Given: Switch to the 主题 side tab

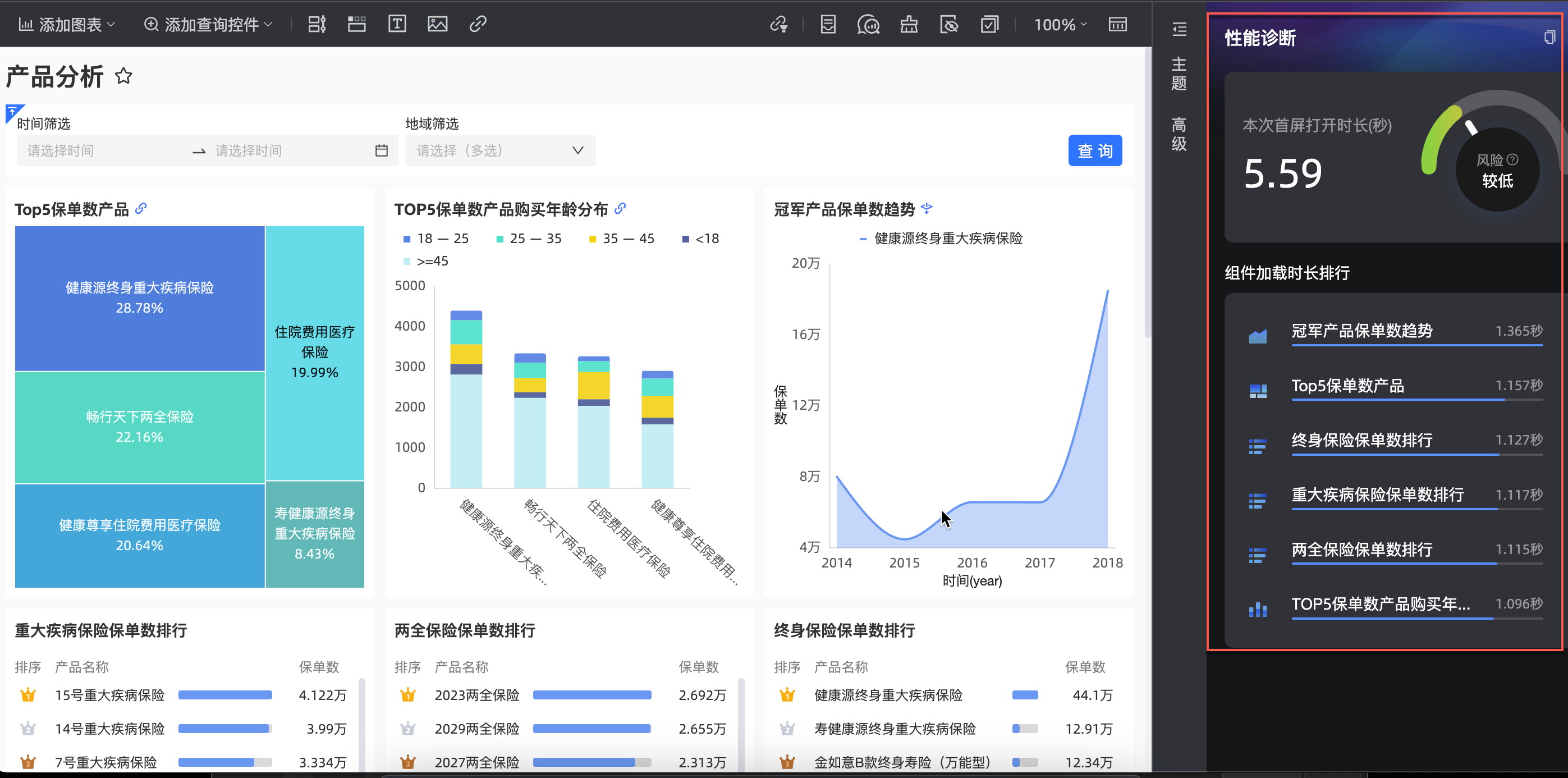Looking at the screenshot, I should pyautogui.click(x=1179, y=73).
